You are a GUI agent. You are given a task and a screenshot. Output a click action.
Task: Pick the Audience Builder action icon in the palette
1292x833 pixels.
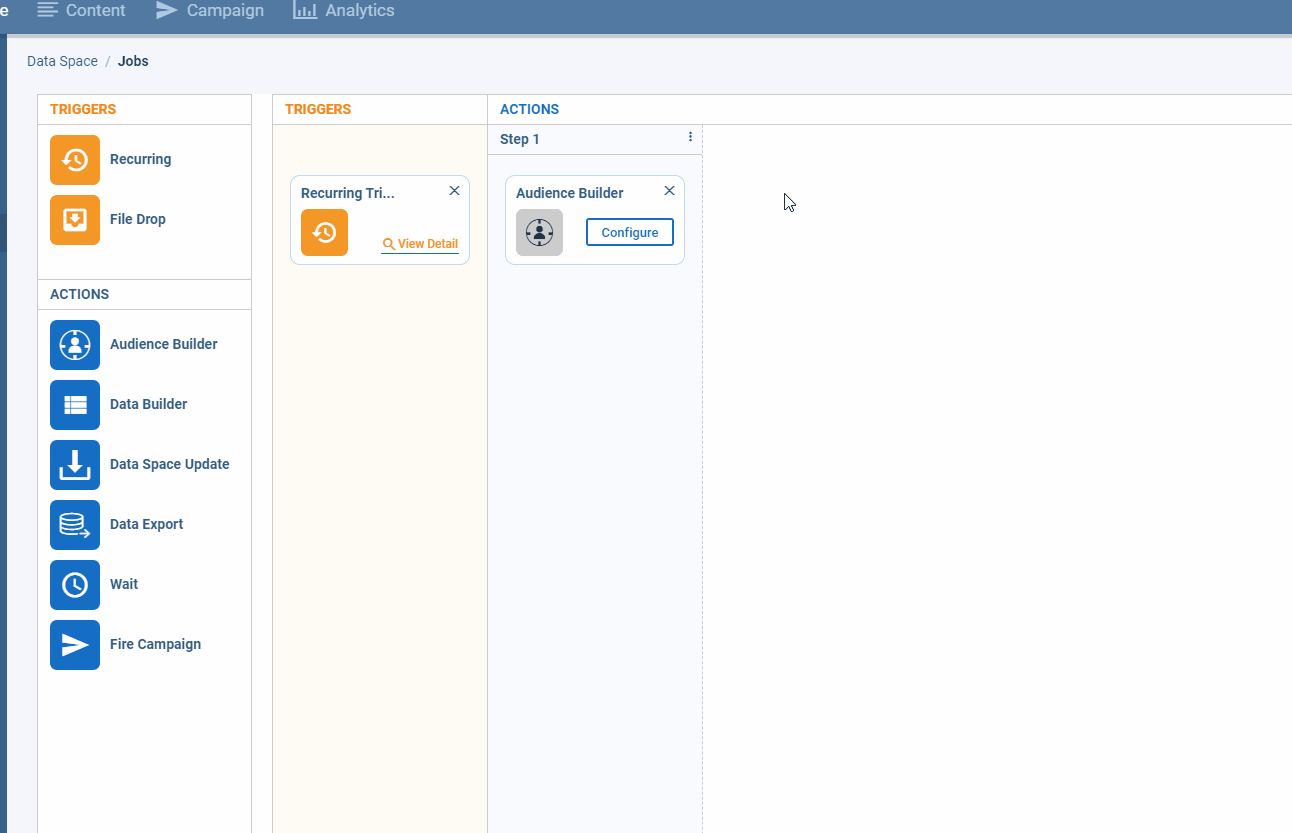[75, 345]
